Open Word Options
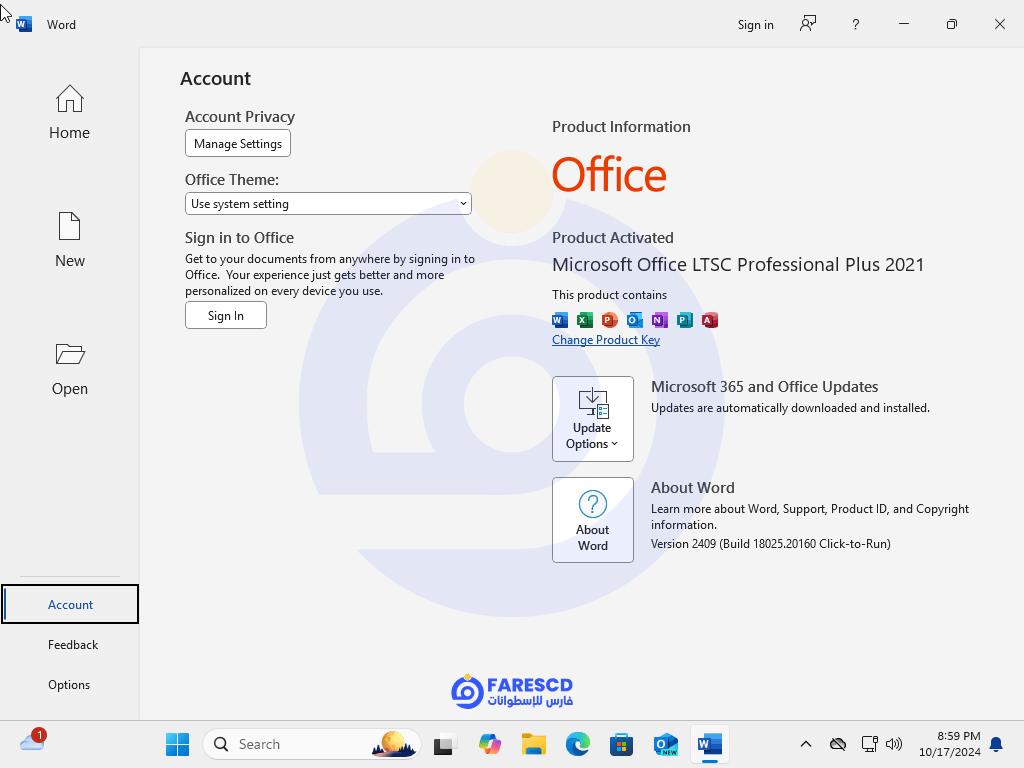Image resolution: width=1024 pixels, height=768 pixels. click(69, 684)
